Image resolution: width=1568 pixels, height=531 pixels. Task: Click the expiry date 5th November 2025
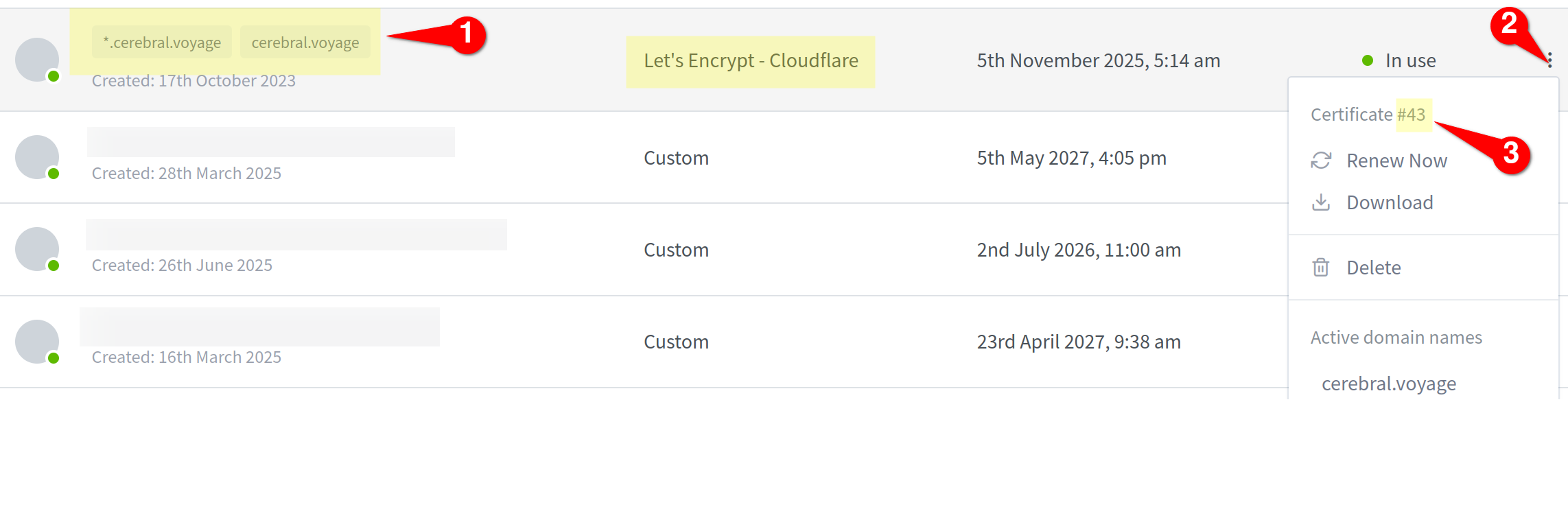(1098, 60)
